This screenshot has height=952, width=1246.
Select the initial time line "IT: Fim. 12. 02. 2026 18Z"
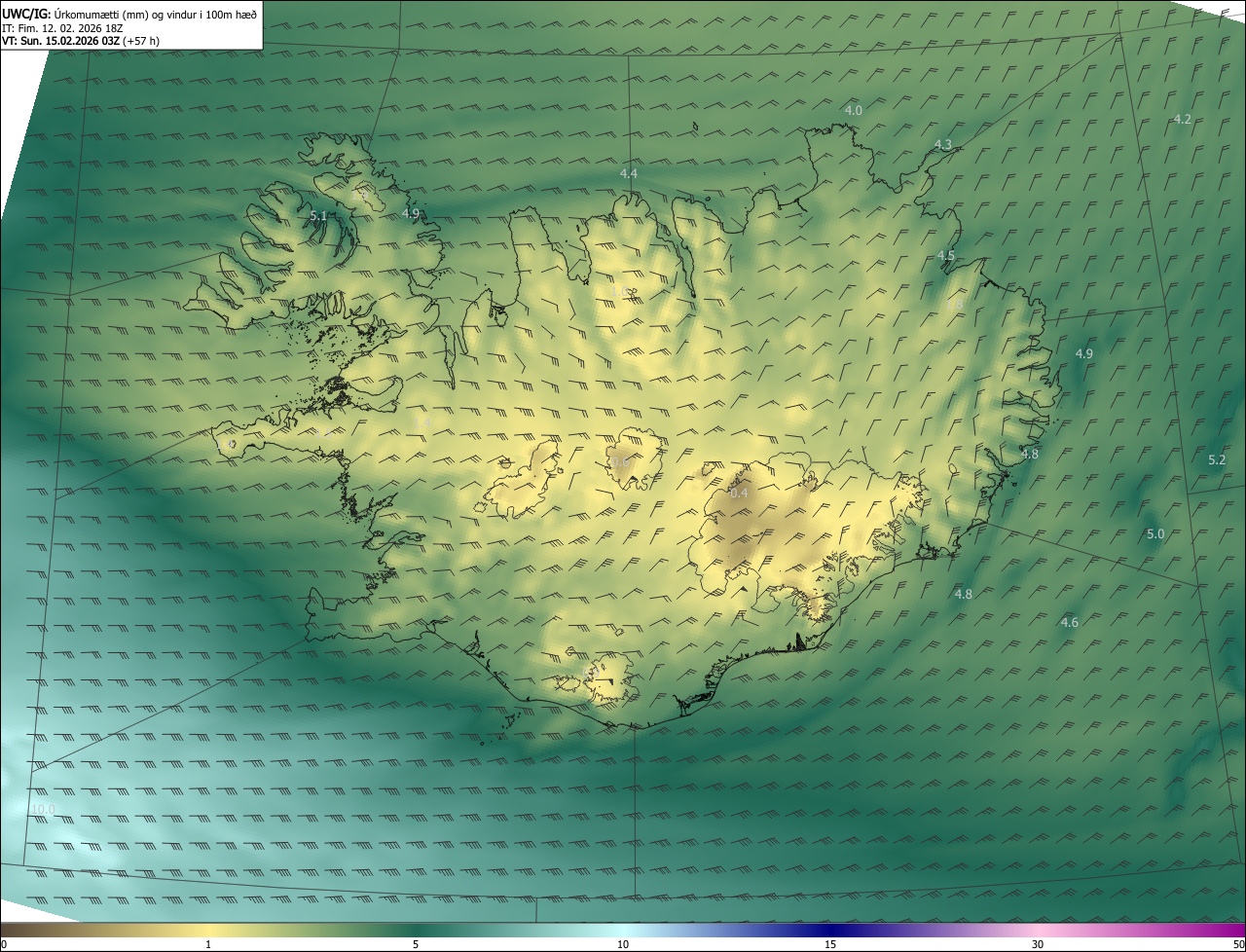[x=62, y=28]
